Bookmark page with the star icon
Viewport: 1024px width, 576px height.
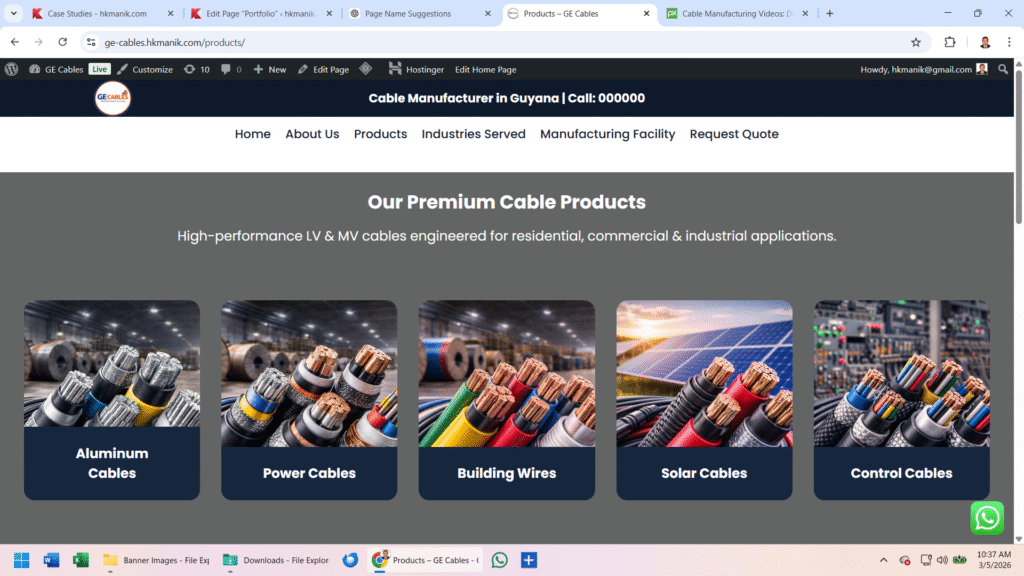click(x=916, y=42)
